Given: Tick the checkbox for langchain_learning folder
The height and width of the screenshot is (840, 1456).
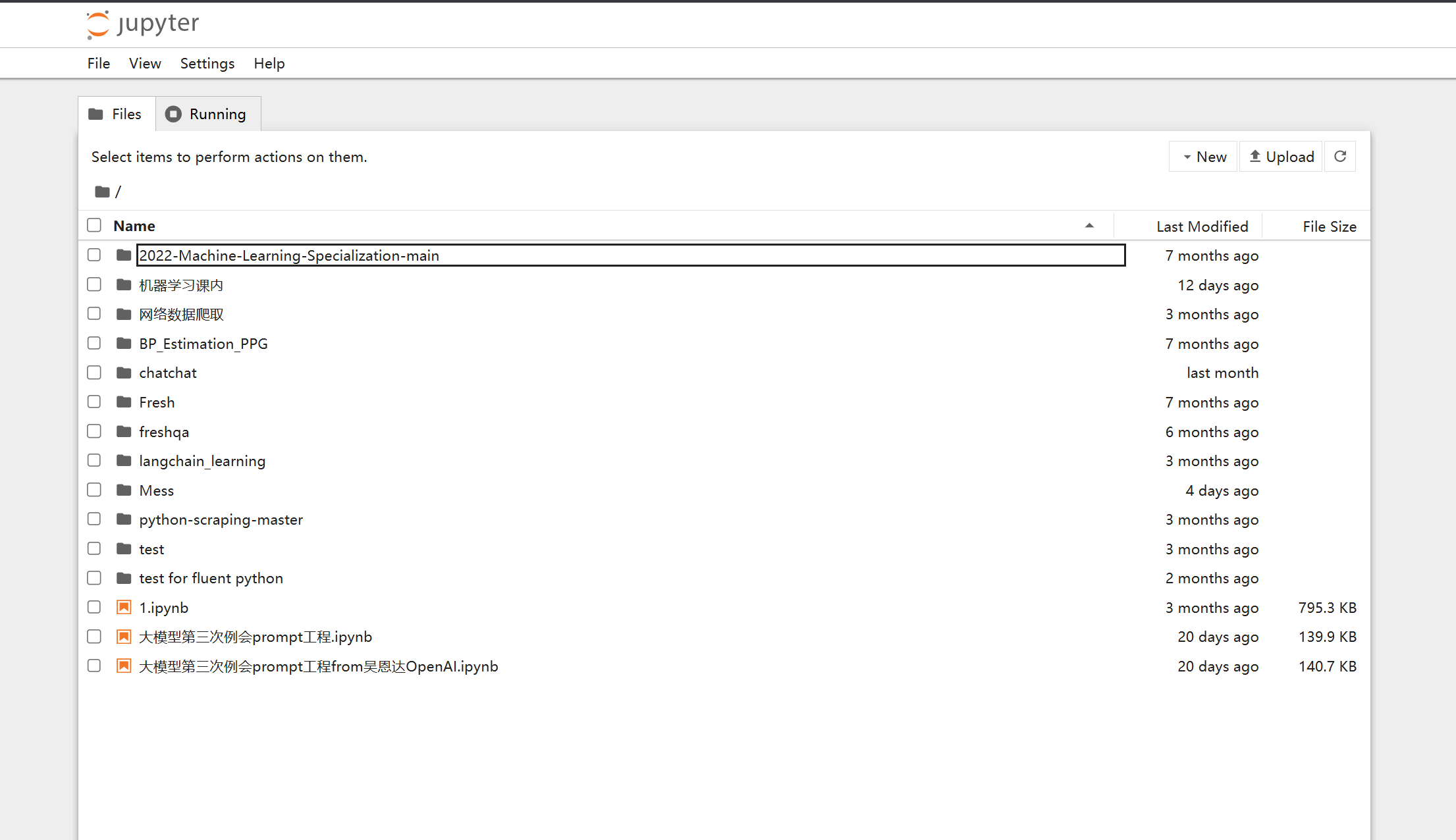Looking at the screenshot, I should [x=94, y=460].
